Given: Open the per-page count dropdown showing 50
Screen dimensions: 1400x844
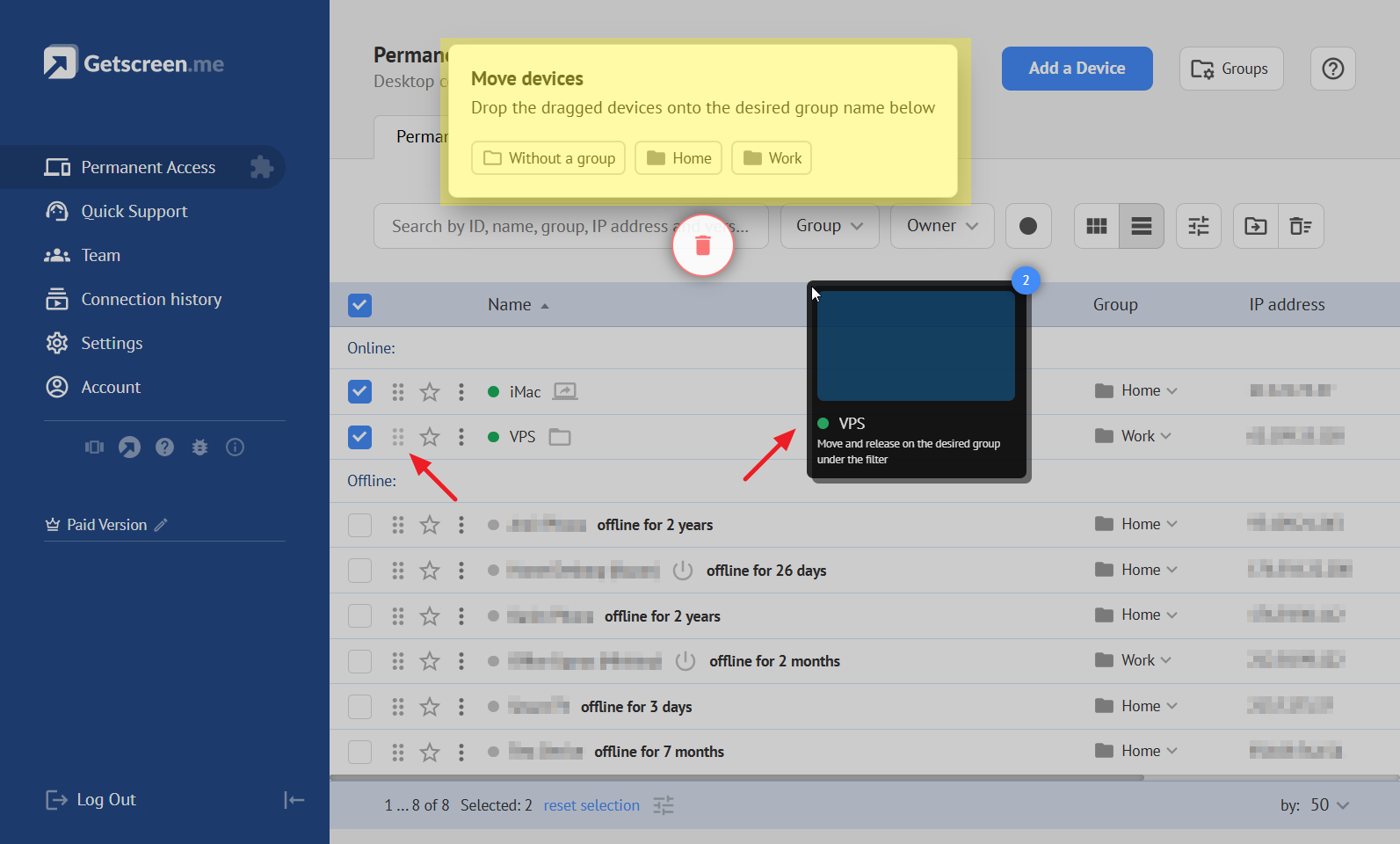Looking at the screenshot, I should pyautogui.click(x=1329, y=805).
